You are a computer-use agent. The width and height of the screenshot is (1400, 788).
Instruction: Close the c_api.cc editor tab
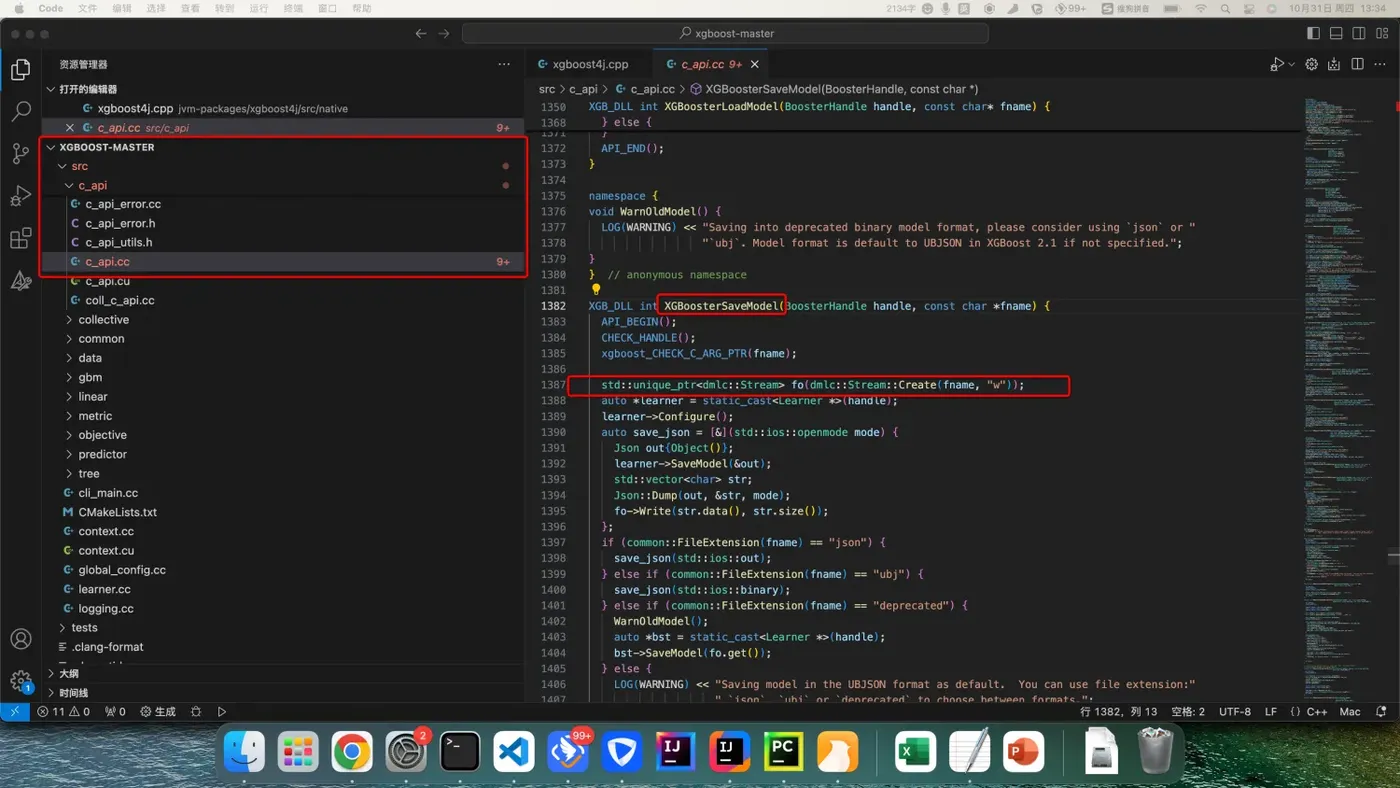tap(755, 64)
